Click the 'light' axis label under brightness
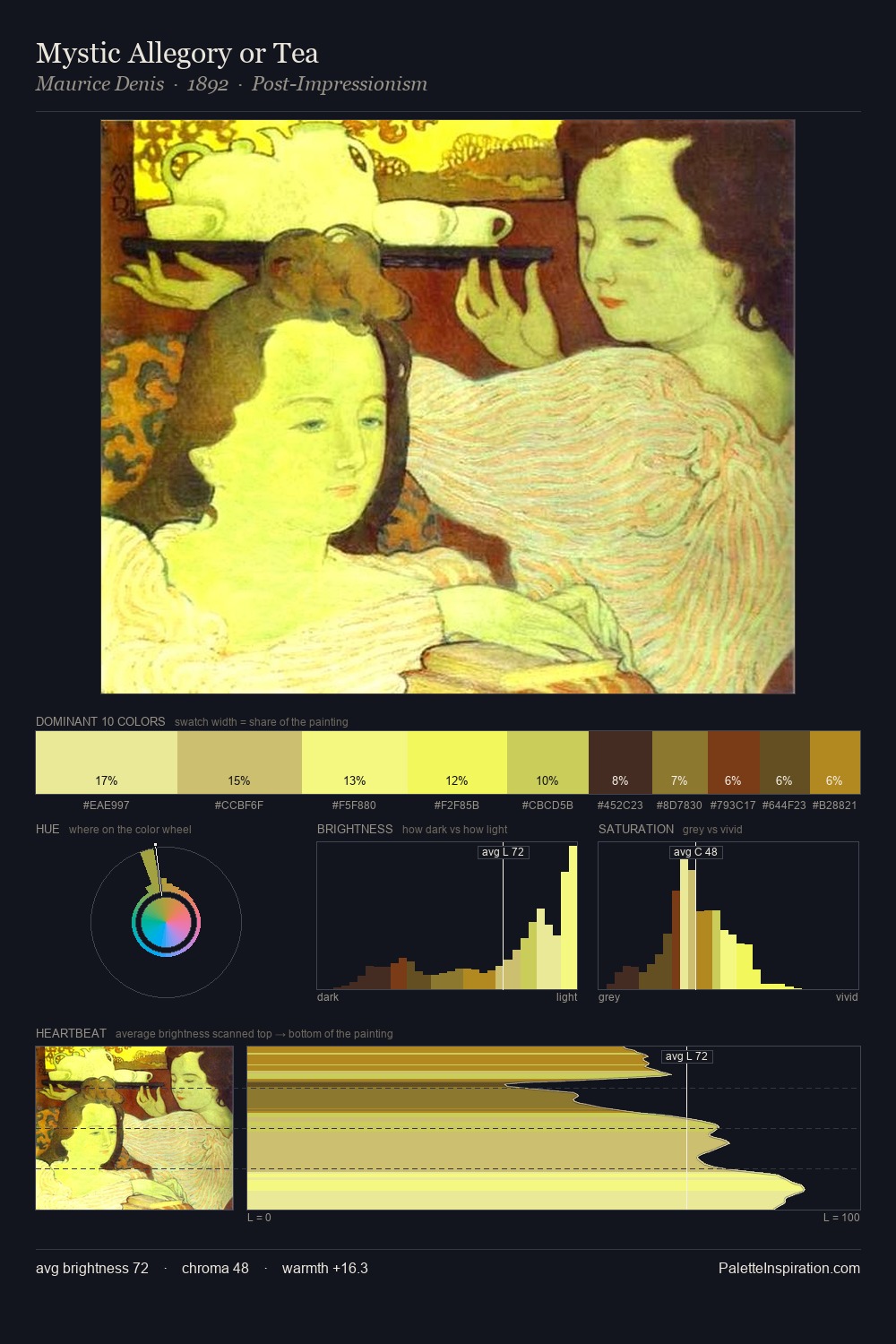The image size is (896, 1344). (x=566, y=997)
